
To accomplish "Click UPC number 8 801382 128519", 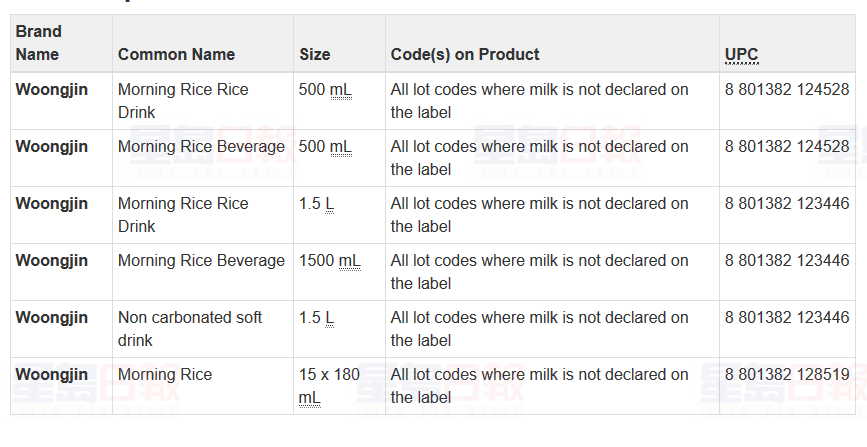I will tap(787, 374).
